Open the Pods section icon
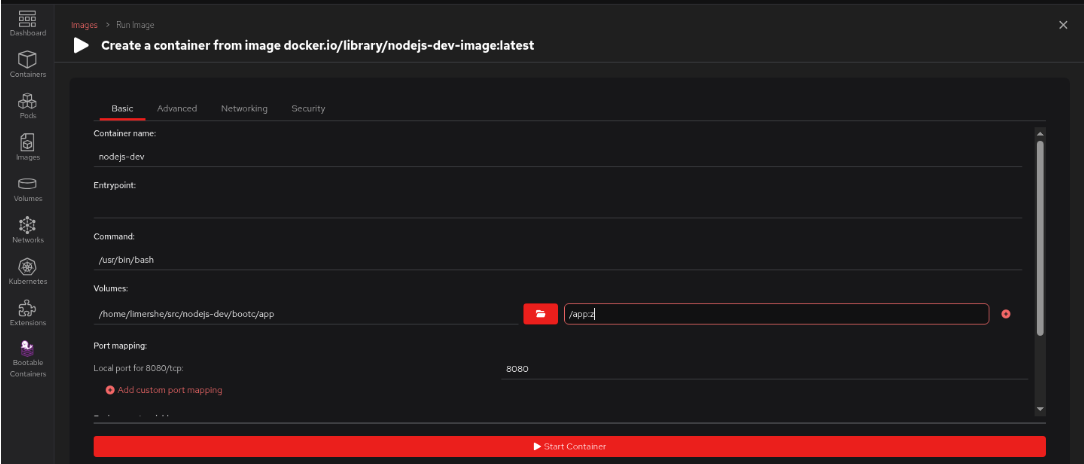 pyautogui.click(x=28, y=105)
